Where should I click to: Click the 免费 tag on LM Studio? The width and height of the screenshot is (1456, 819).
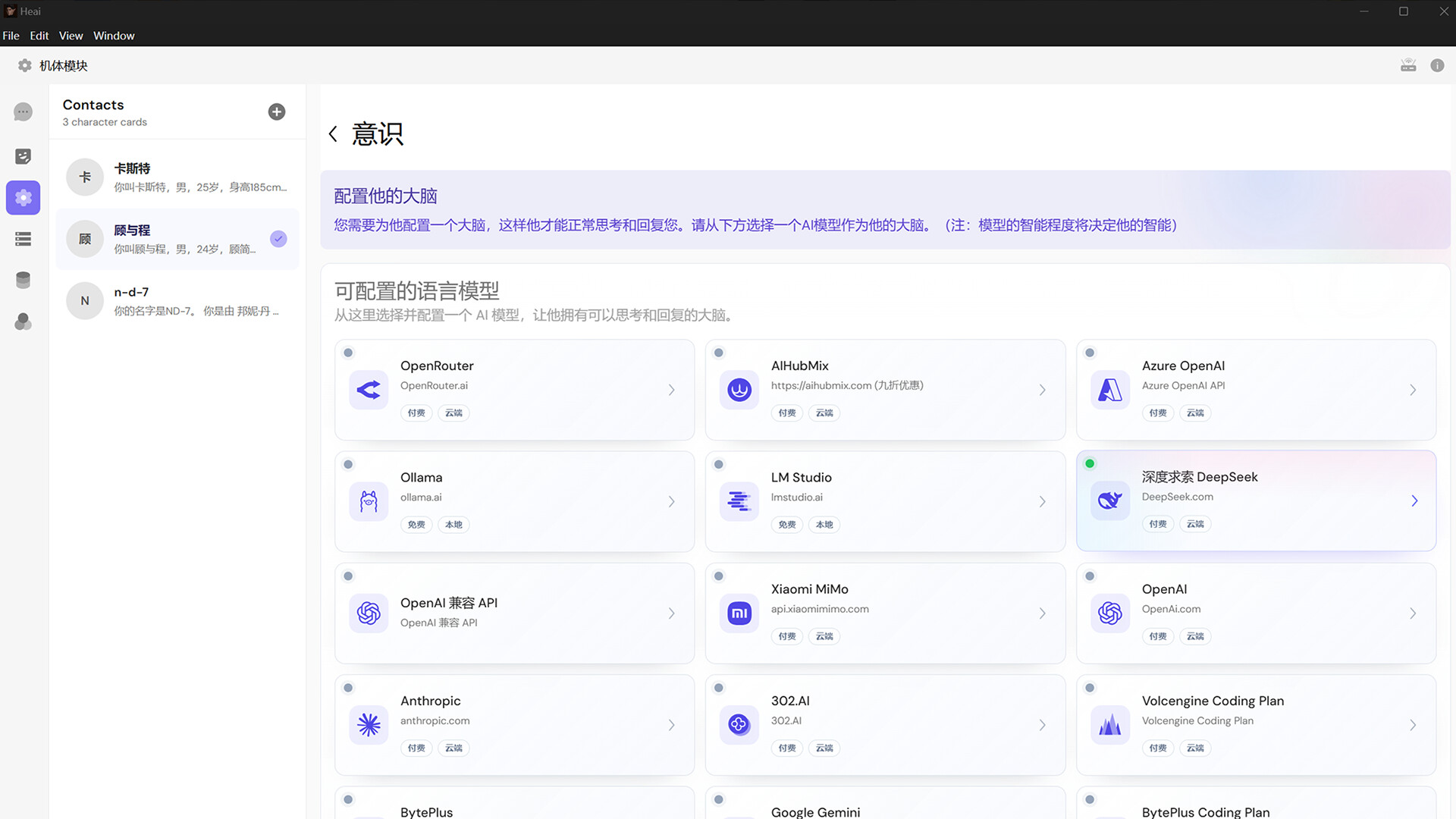pyautogui.click(x=787, y=525)
